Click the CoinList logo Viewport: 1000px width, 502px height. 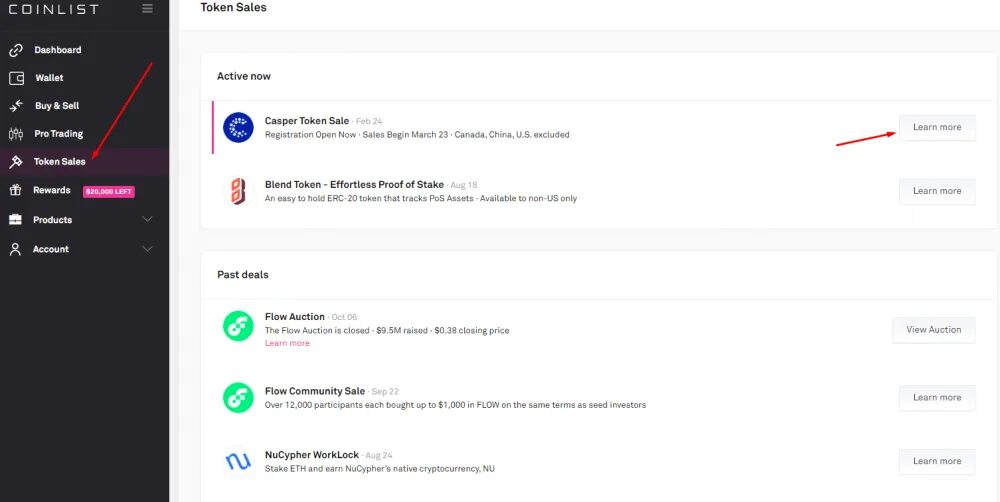[x=54, y=9]
